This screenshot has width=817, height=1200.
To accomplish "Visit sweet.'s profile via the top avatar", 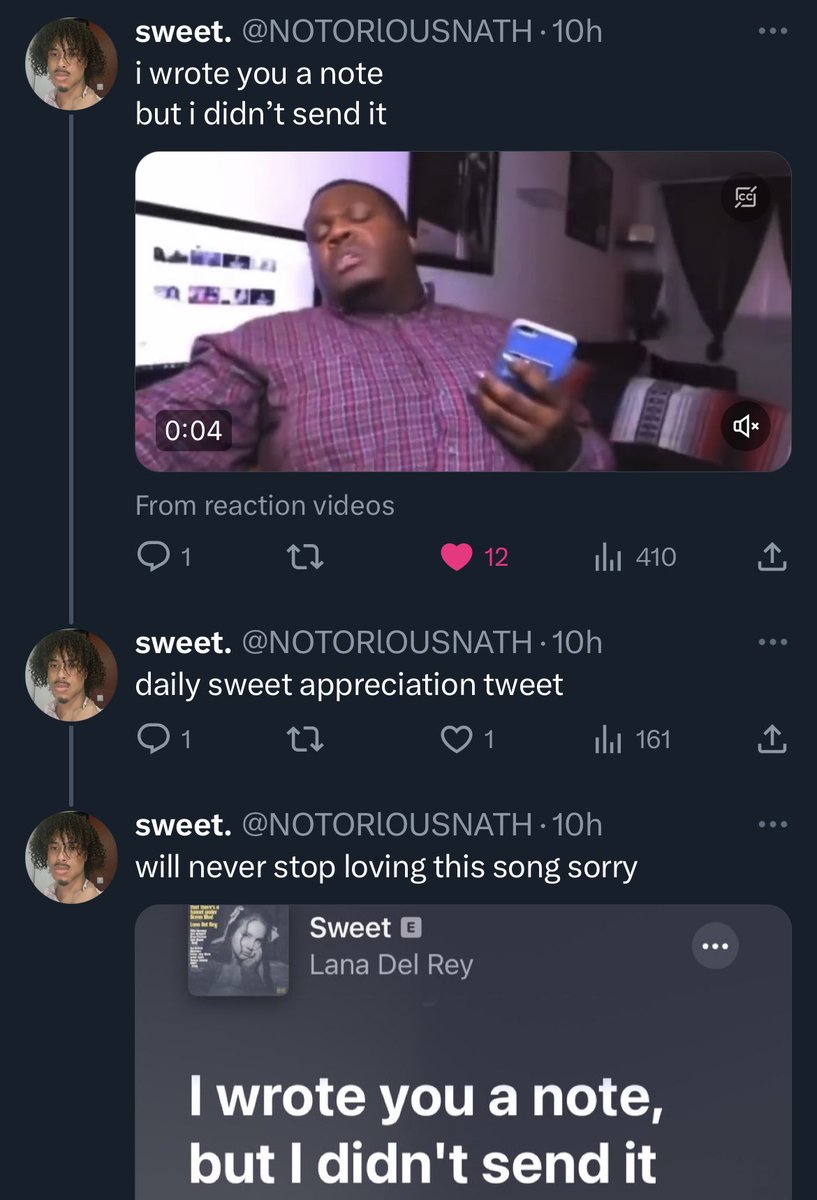I will [x=70, y=64].
